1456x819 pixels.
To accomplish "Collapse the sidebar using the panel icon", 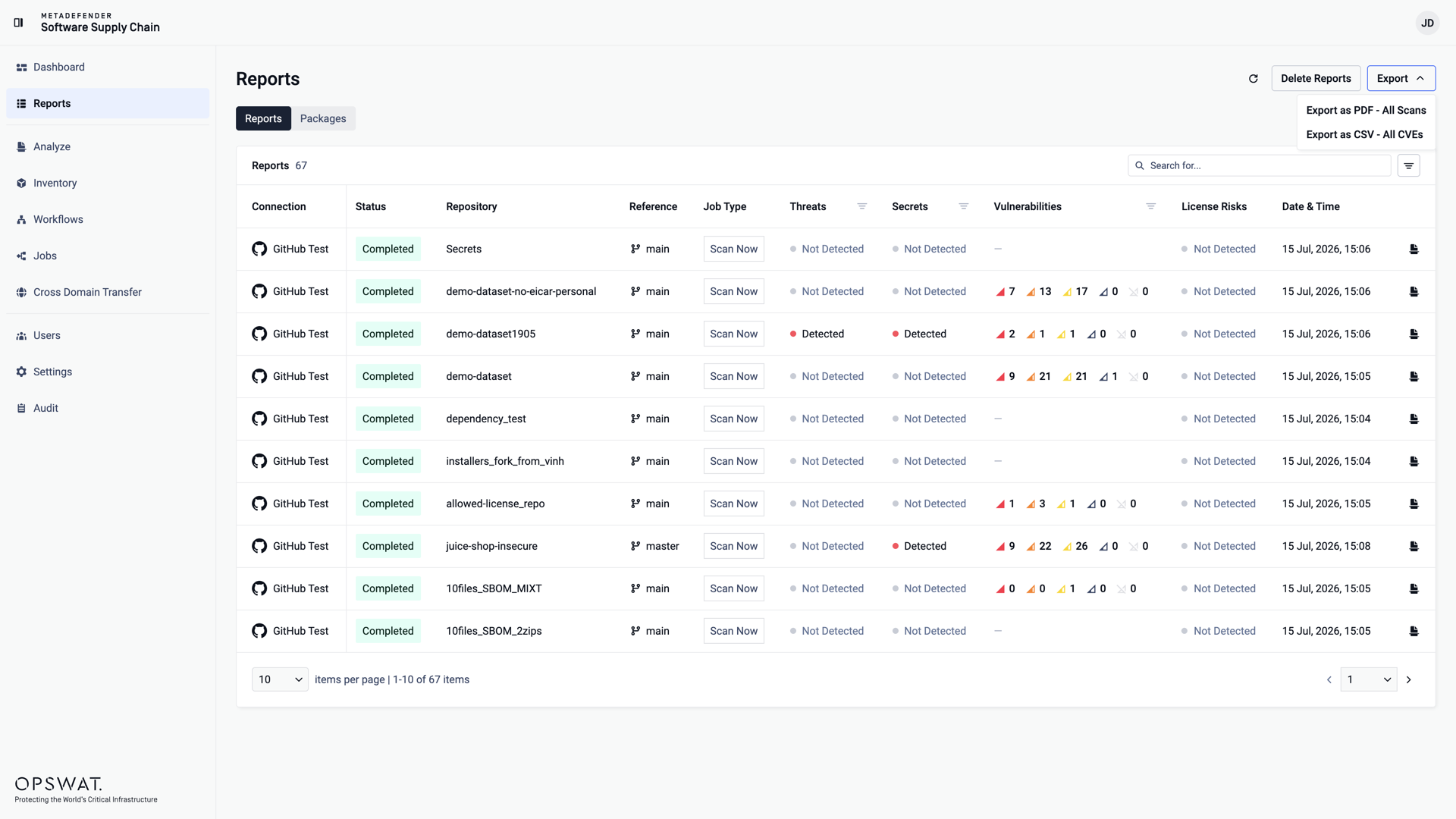I will point(18,23).
